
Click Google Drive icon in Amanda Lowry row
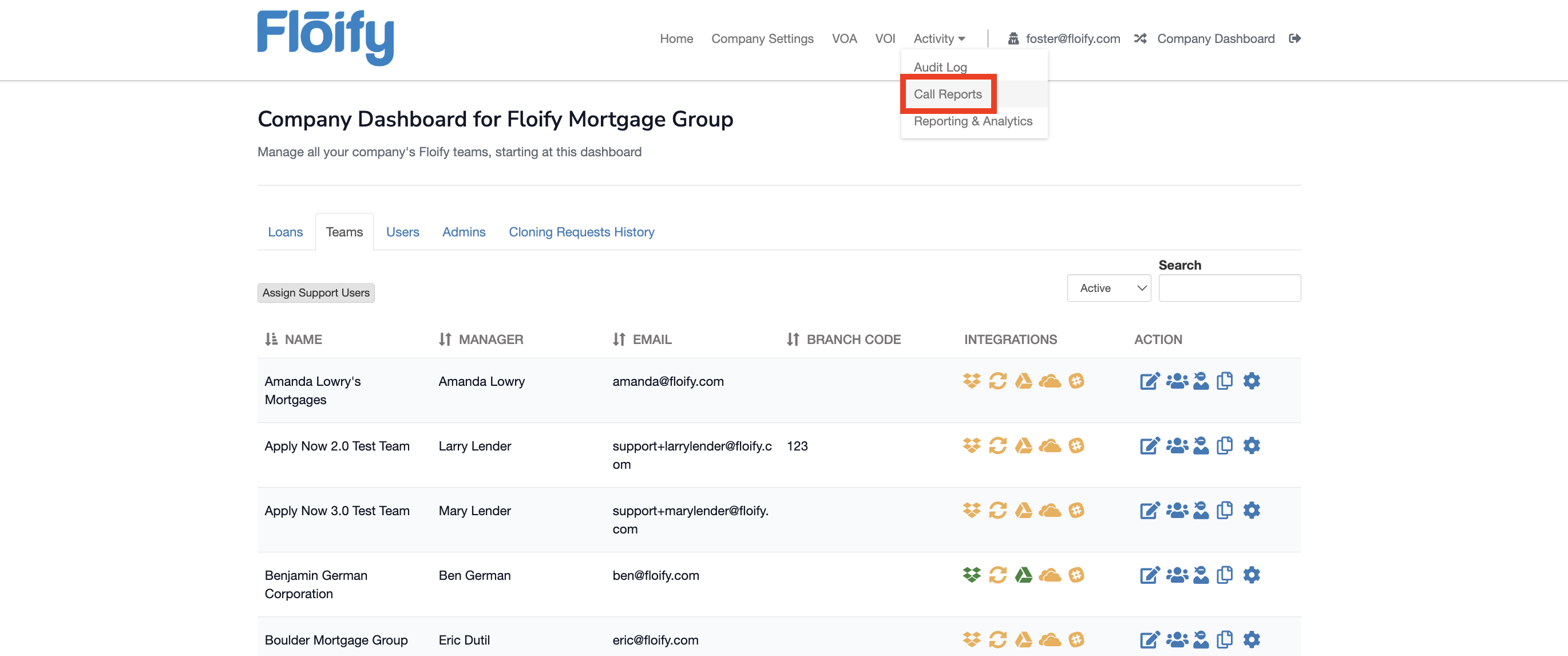1023,381
